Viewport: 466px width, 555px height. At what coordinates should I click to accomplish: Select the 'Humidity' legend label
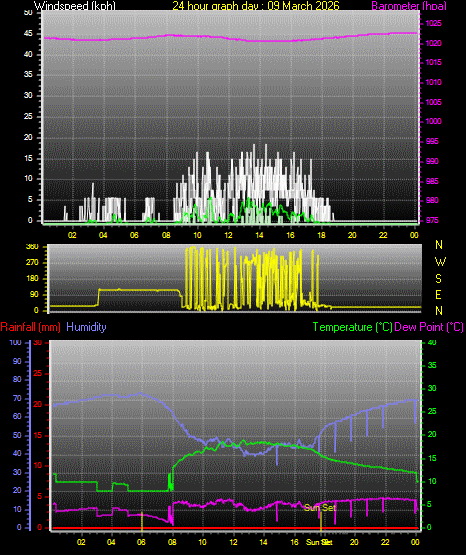[x=86, y=327]
